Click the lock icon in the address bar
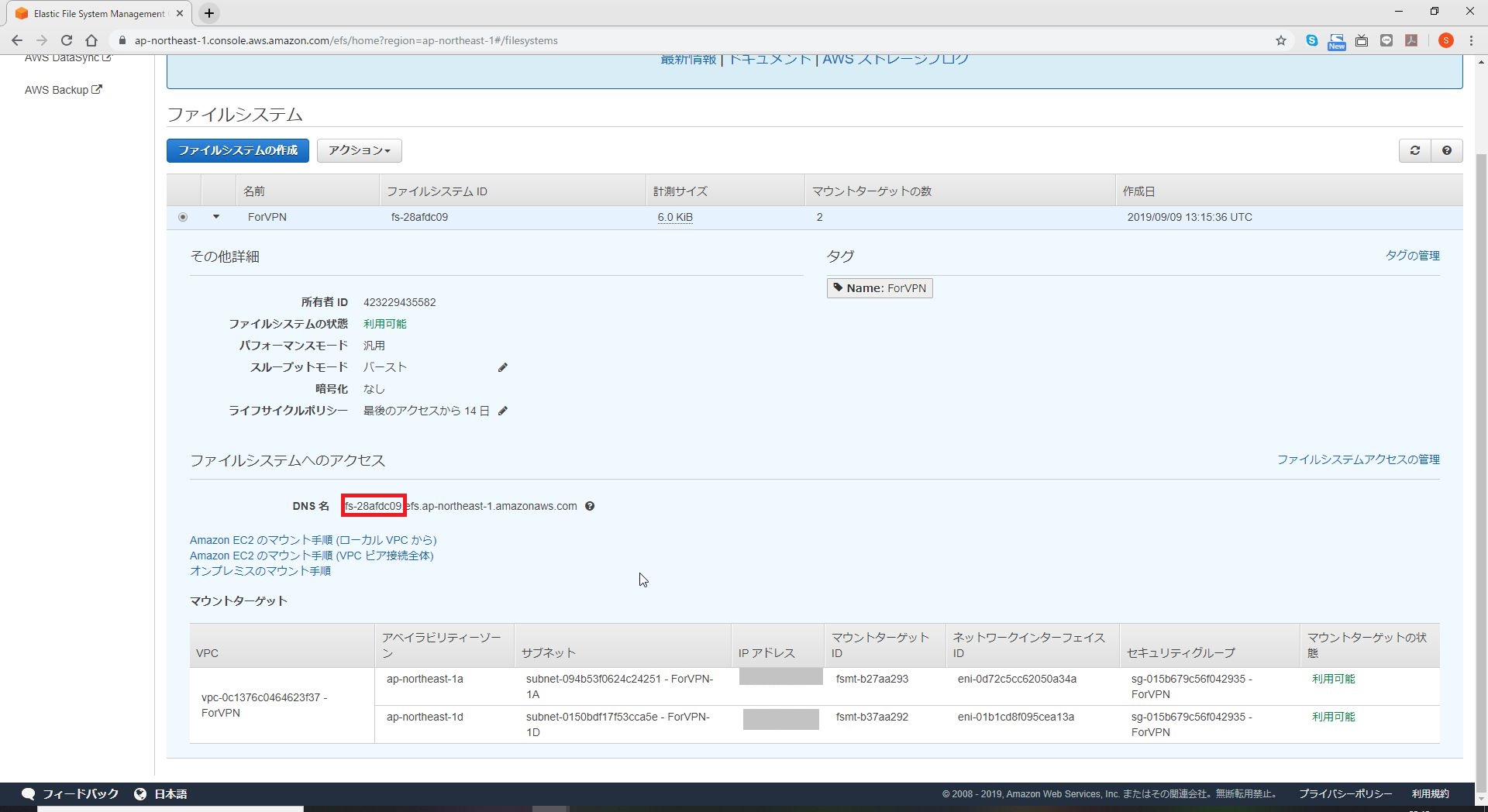Viewport: 1488px width, 812px height. (x=122, y=40)
